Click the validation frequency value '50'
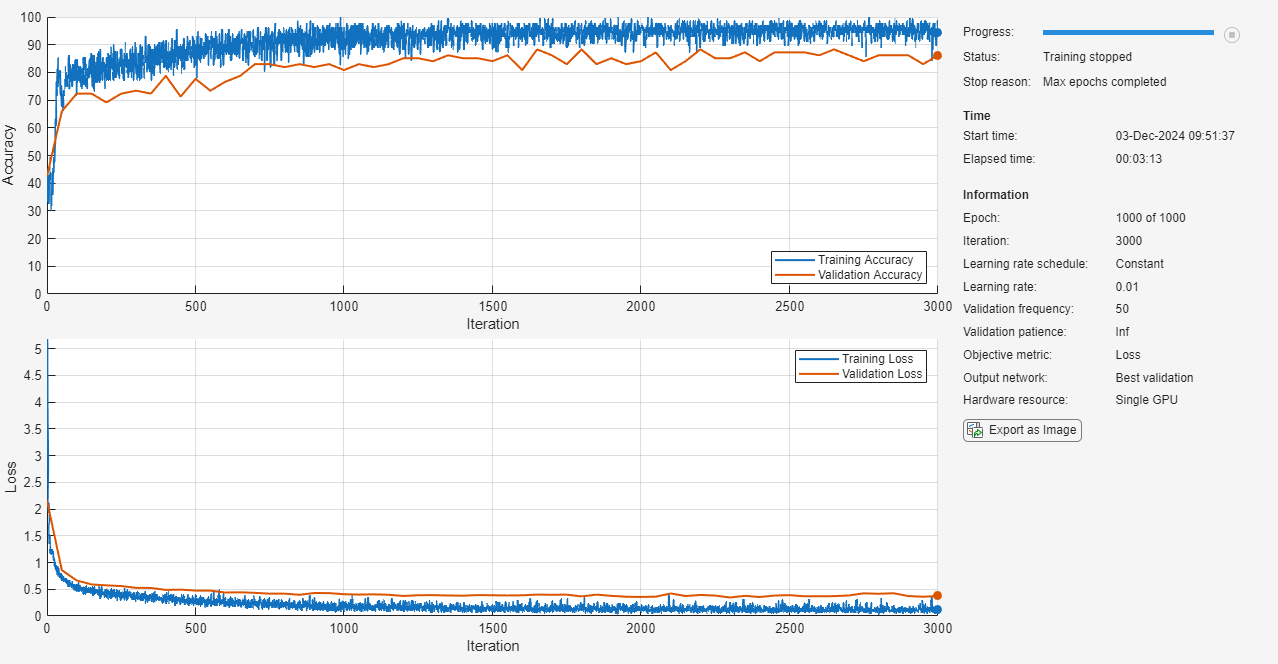 [x=1122, y=309]
